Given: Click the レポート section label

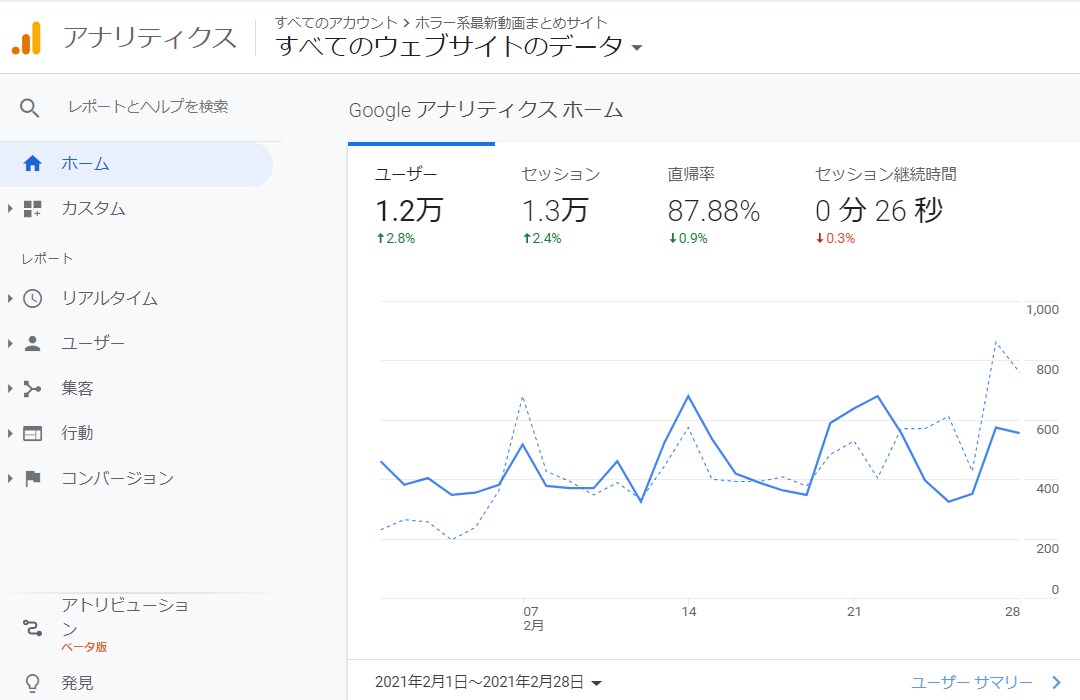Looking at the screenshot, I should 47,258.
